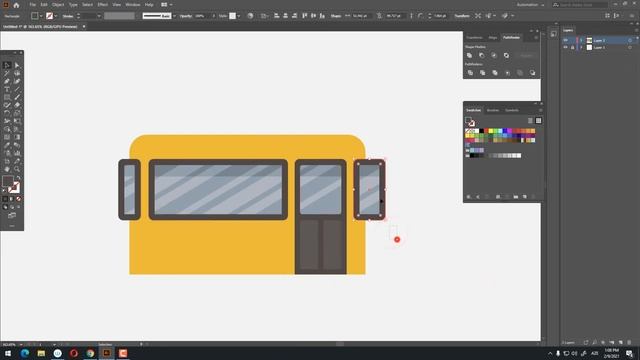Screen dimensions: 640x360
Task: Select the Hand tool
Action: [x=7, y=169]
